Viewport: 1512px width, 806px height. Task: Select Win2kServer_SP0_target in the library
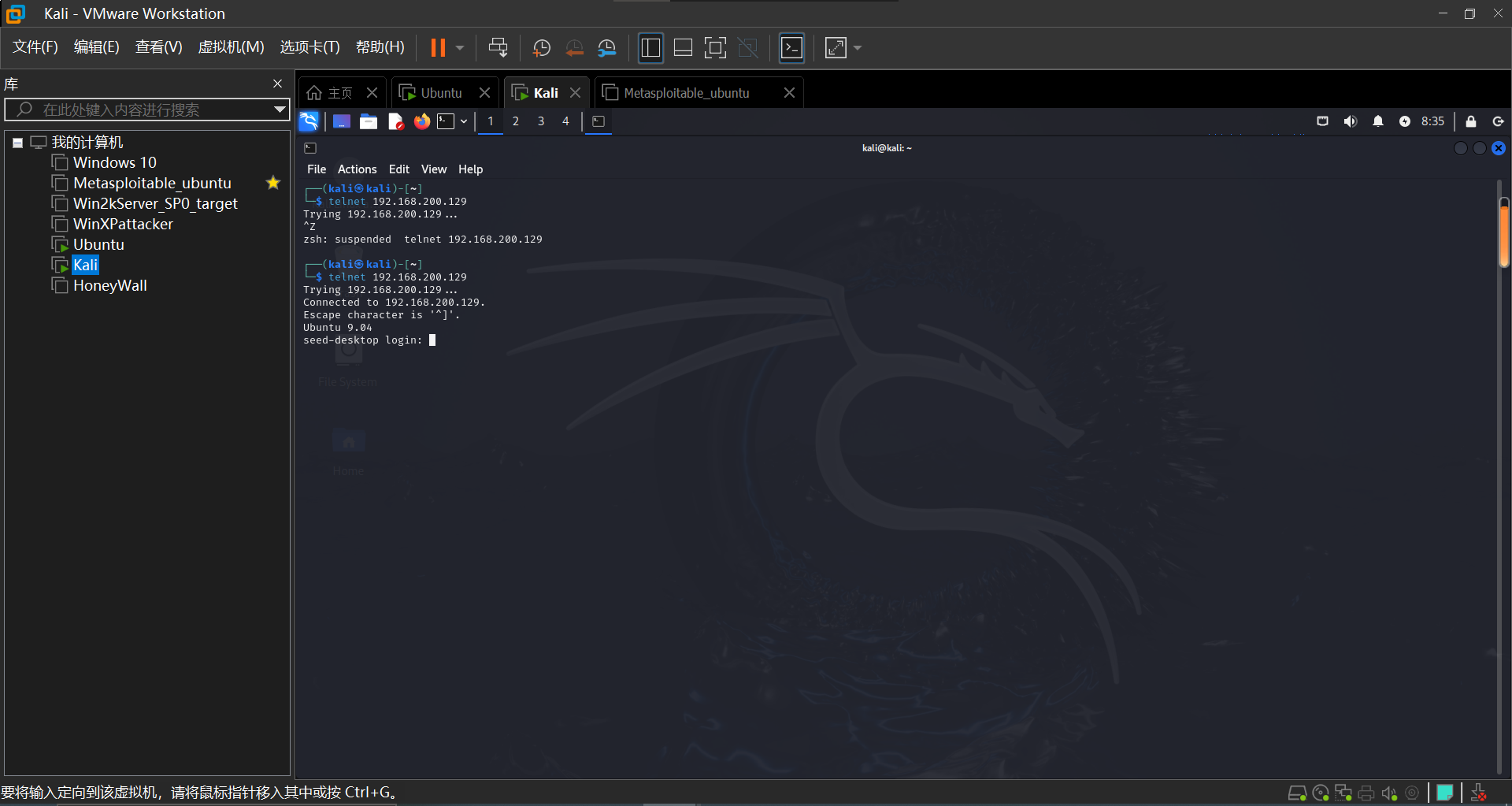click(x=155, y=203)
